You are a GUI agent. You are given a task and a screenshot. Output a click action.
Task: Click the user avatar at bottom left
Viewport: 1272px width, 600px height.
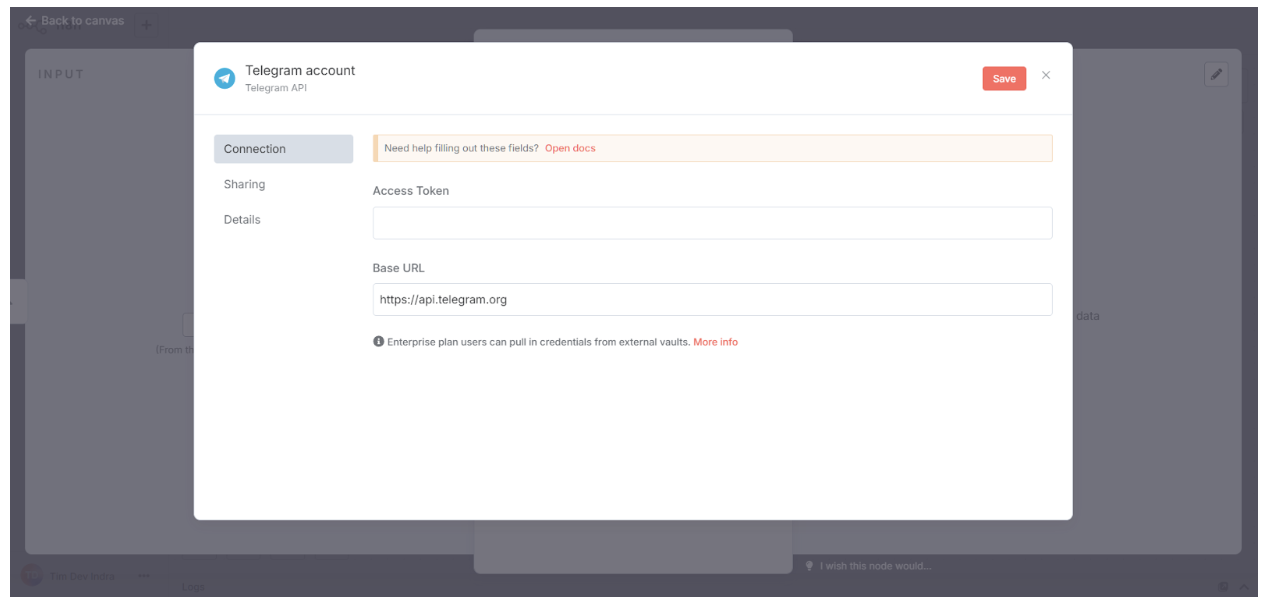pos(32,576)
